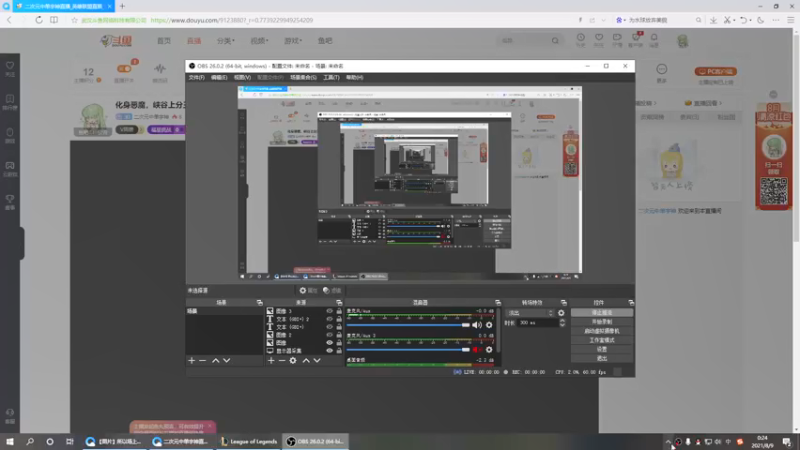Add a new scene with the plus button
Image resolution: width=800 pixels, height=450 pixels.
pos(192,361)
